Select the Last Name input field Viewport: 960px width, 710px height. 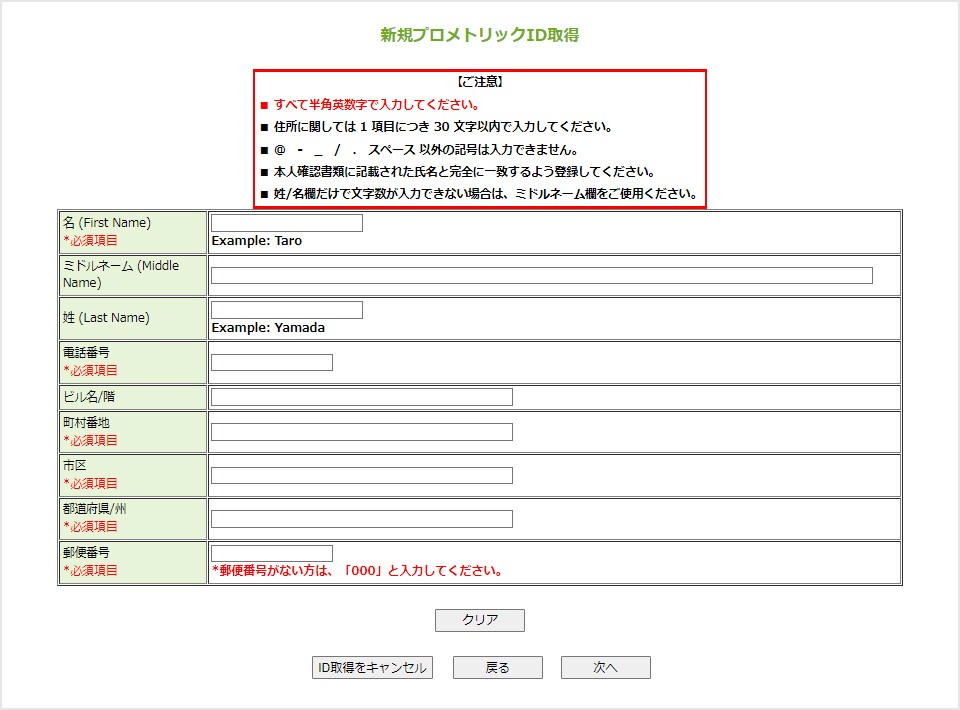(287, 310)
